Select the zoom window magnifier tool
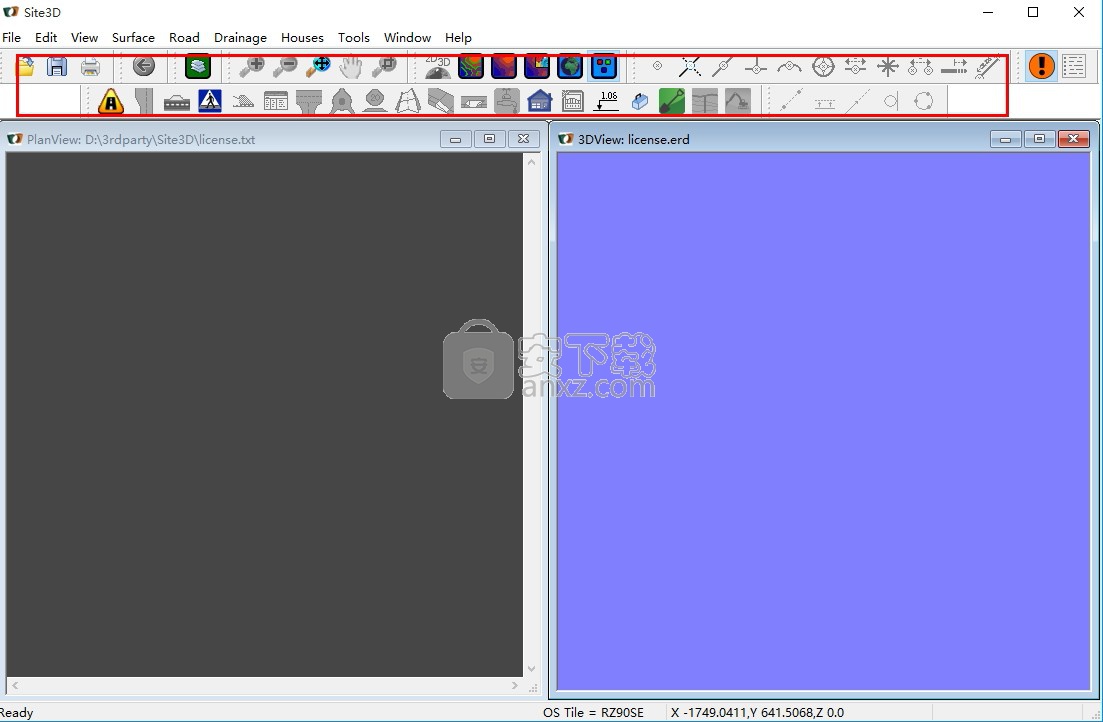Screen dimensions: 1103x722 (x=385, y=67)
